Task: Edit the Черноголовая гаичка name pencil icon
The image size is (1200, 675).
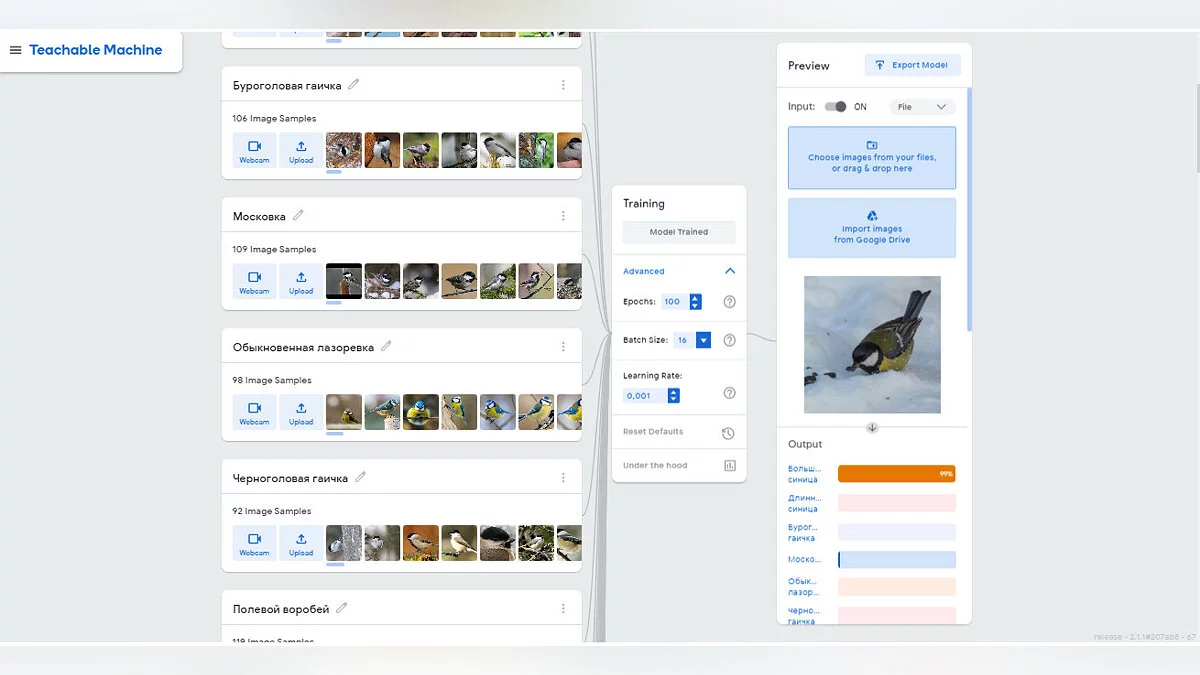Action: pyautogui.click(x=360, y=478)
